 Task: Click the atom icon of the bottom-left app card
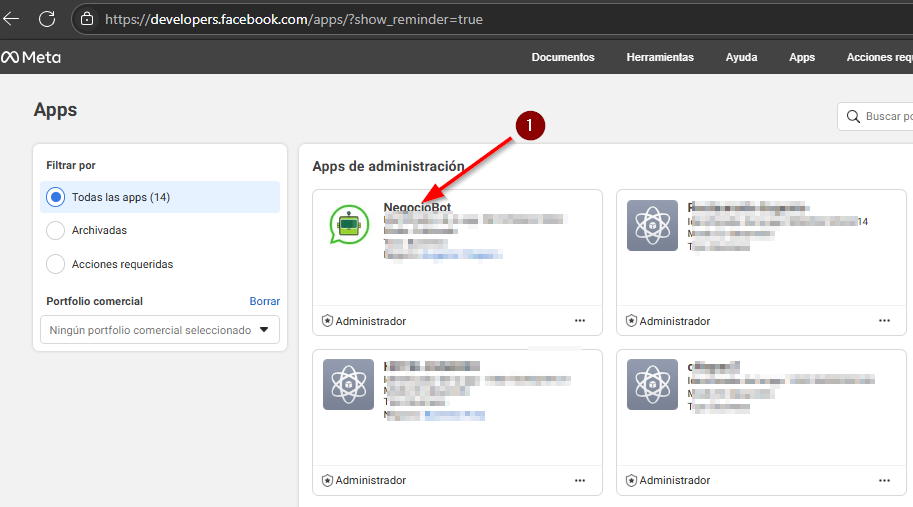point(348,384)
